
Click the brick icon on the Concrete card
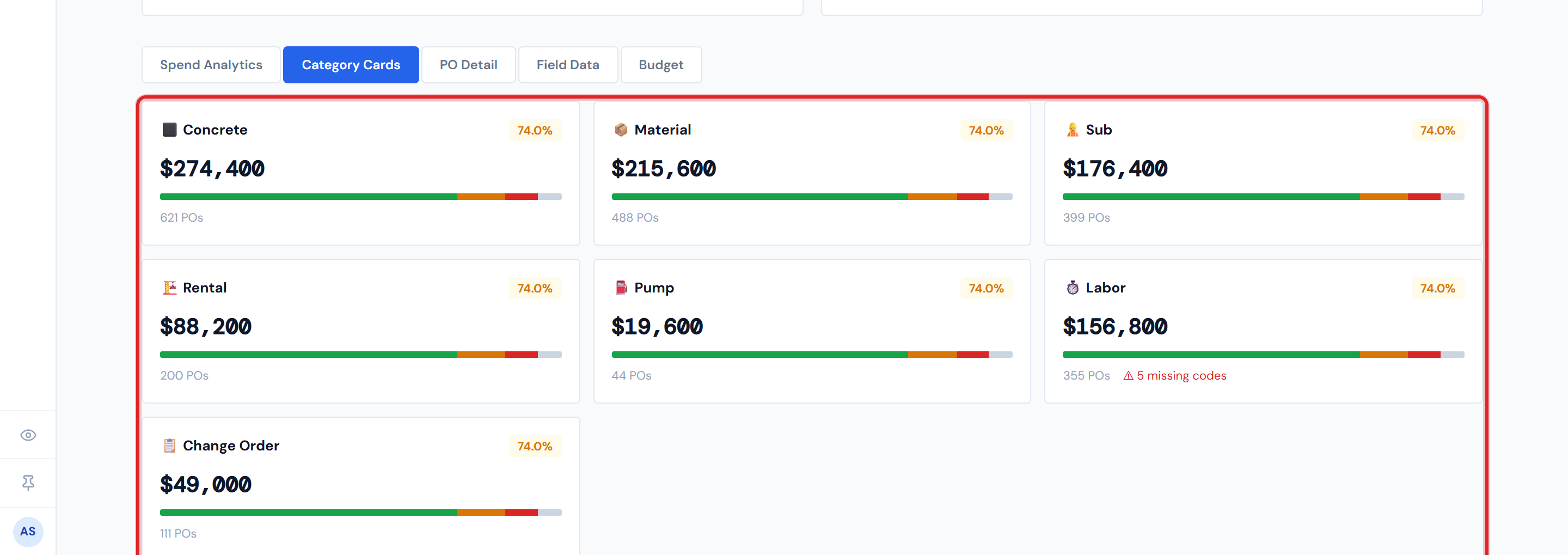click(x=169, y=129)
